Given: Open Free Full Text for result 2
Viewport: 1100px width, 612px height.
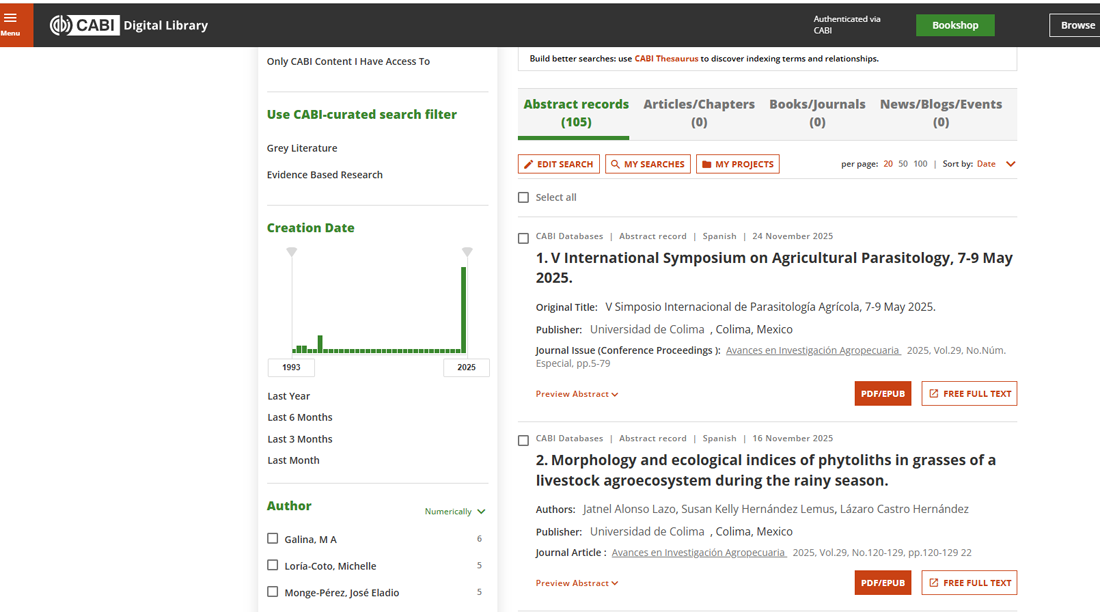Looking at the screenshot, I should pos(968,583).
